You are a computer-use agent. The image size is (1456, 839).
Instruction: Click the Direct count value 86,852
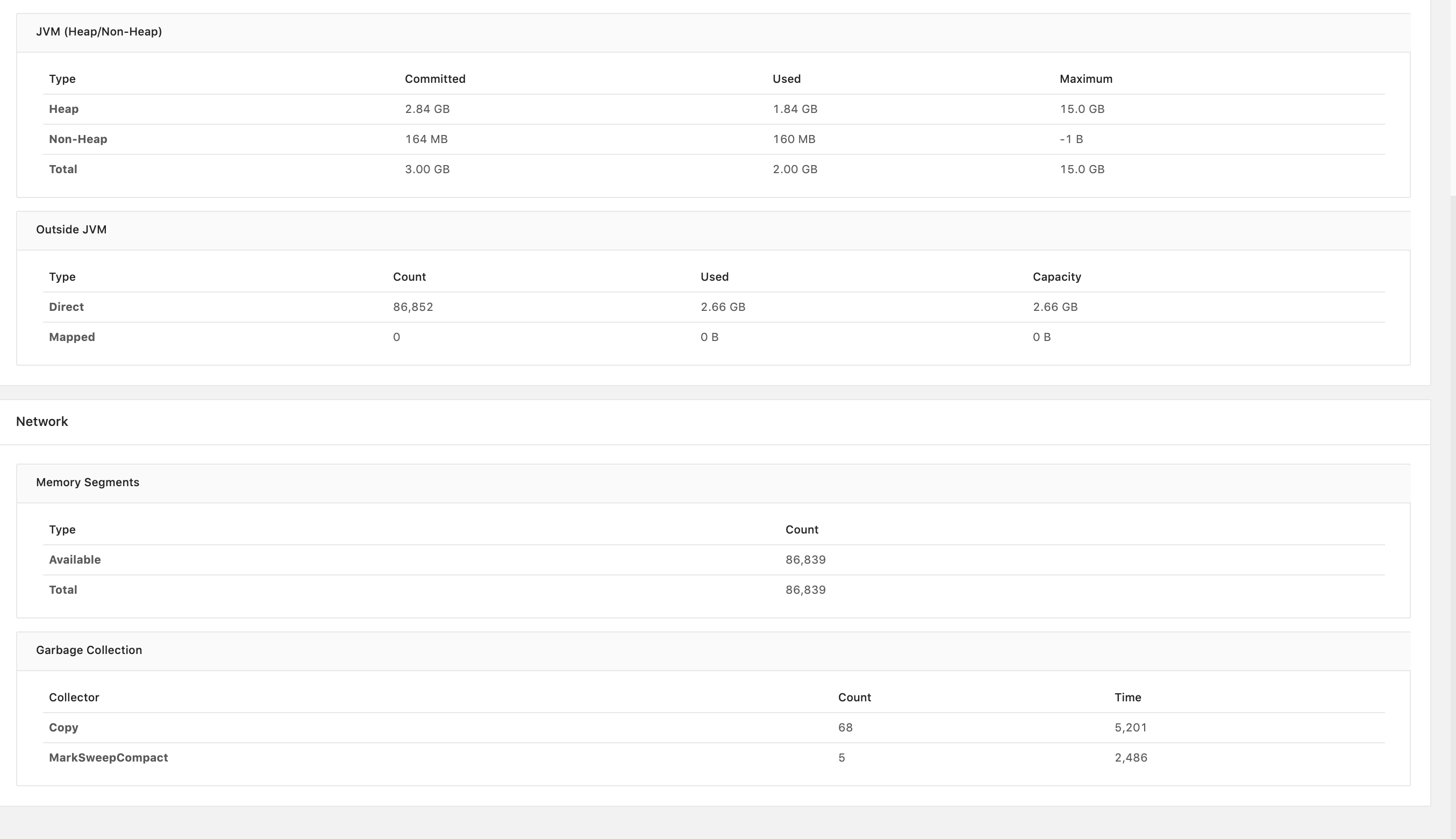413,307
